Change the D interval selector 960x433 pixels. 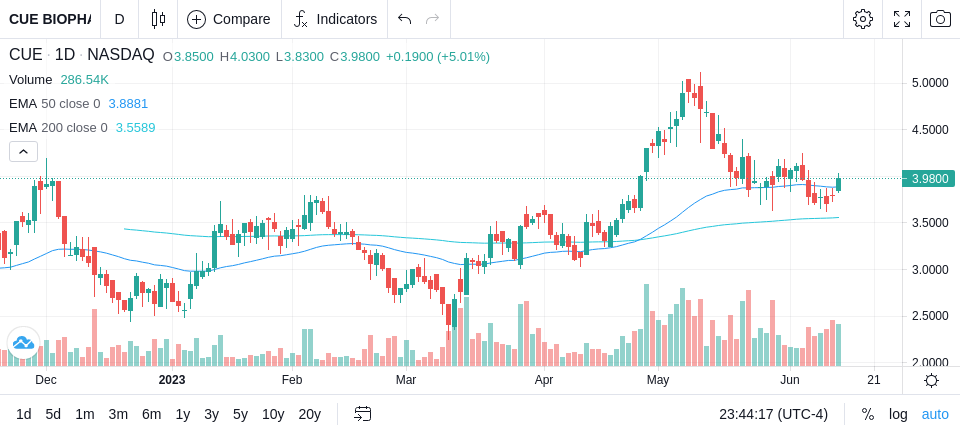(x=119, y=19)
